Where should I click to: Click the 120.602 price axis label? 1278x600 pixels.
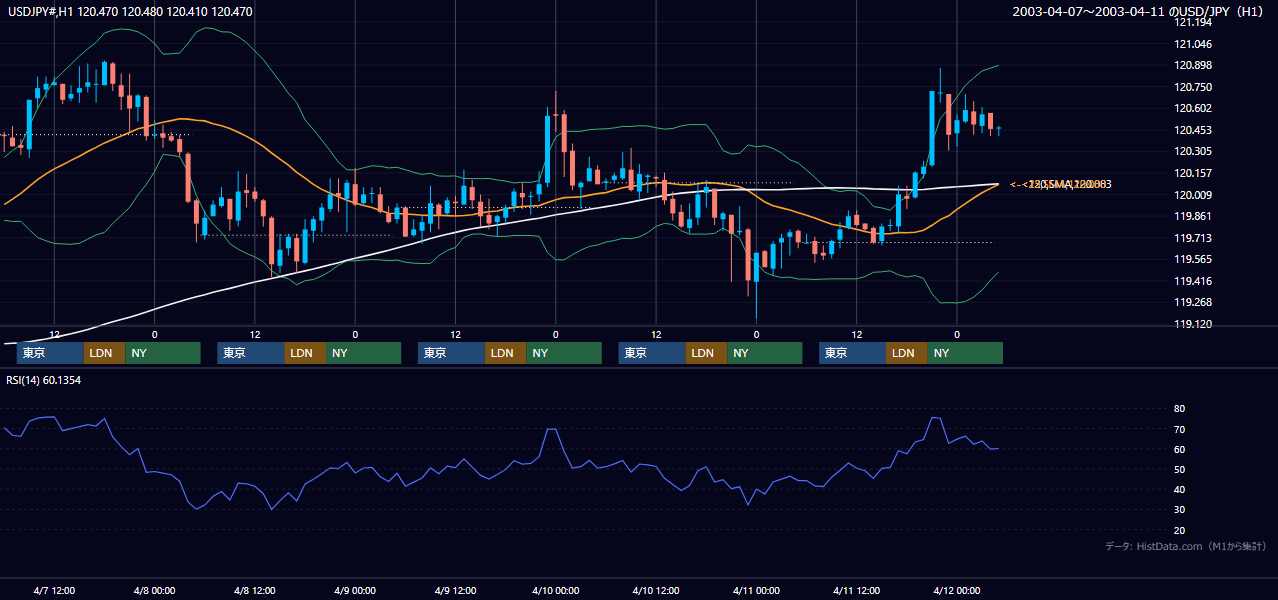pos(1193,108)
